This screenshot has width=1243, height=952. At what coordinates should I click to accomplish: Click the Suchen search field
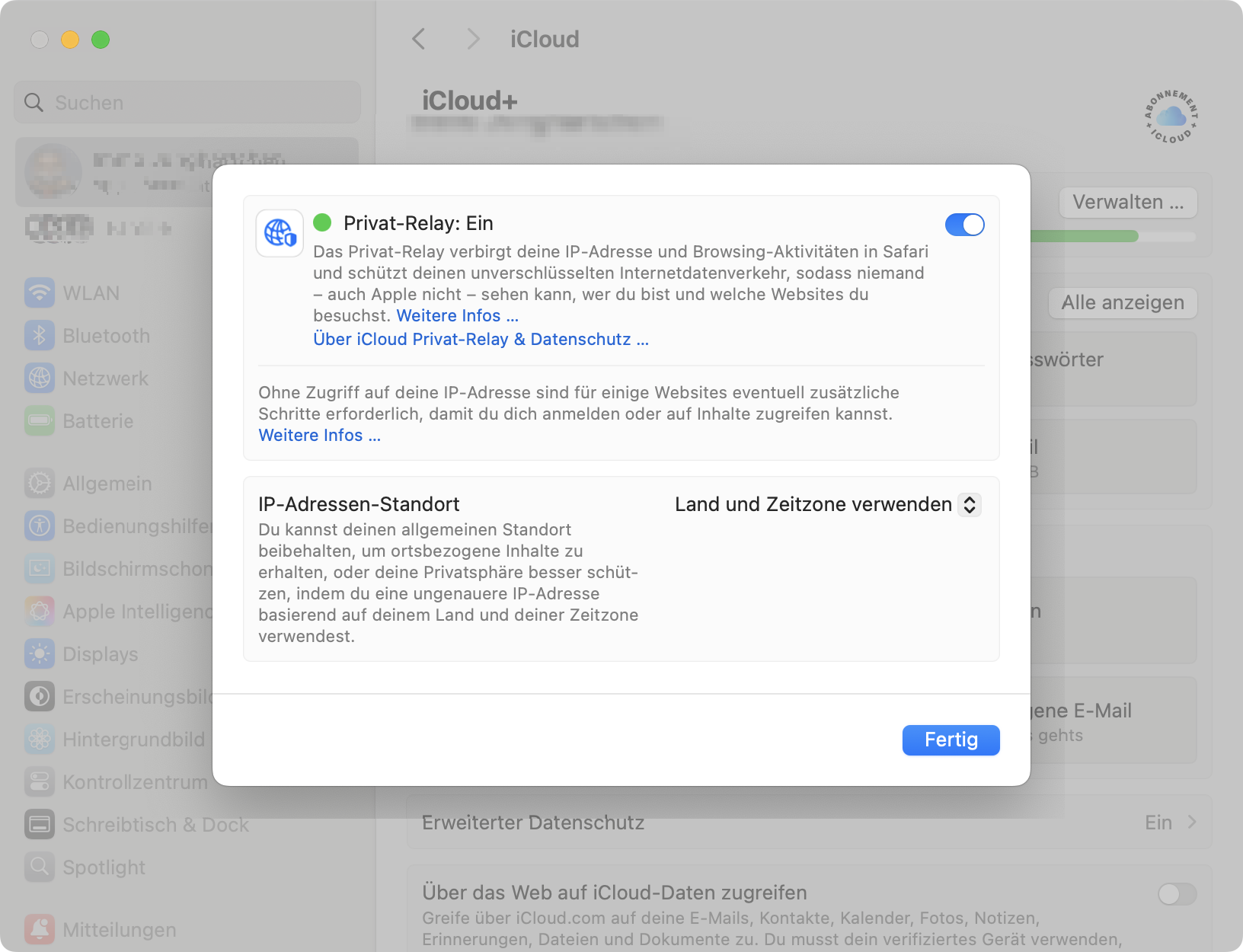point(187,102)
